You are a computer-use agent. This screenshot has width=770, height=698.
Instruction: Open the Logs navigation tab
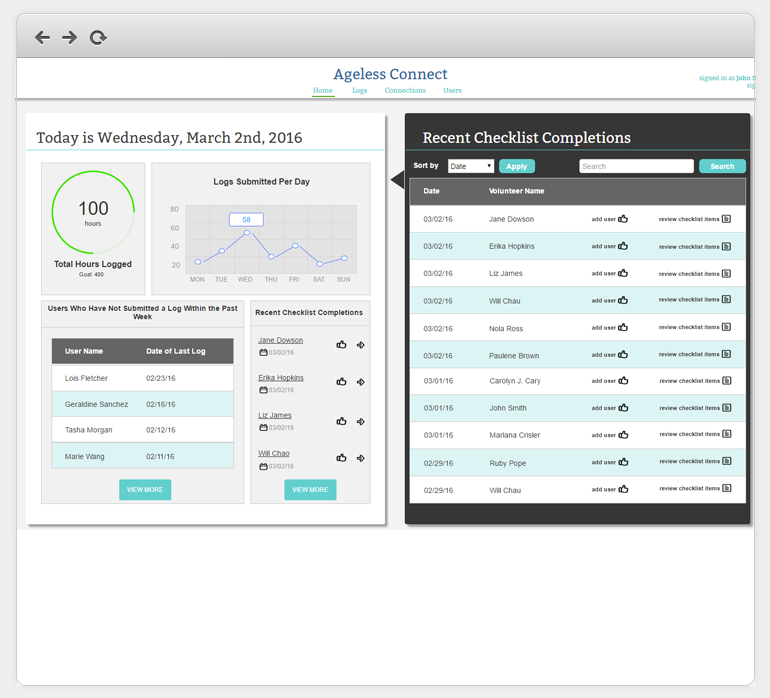tap(359, 91)
